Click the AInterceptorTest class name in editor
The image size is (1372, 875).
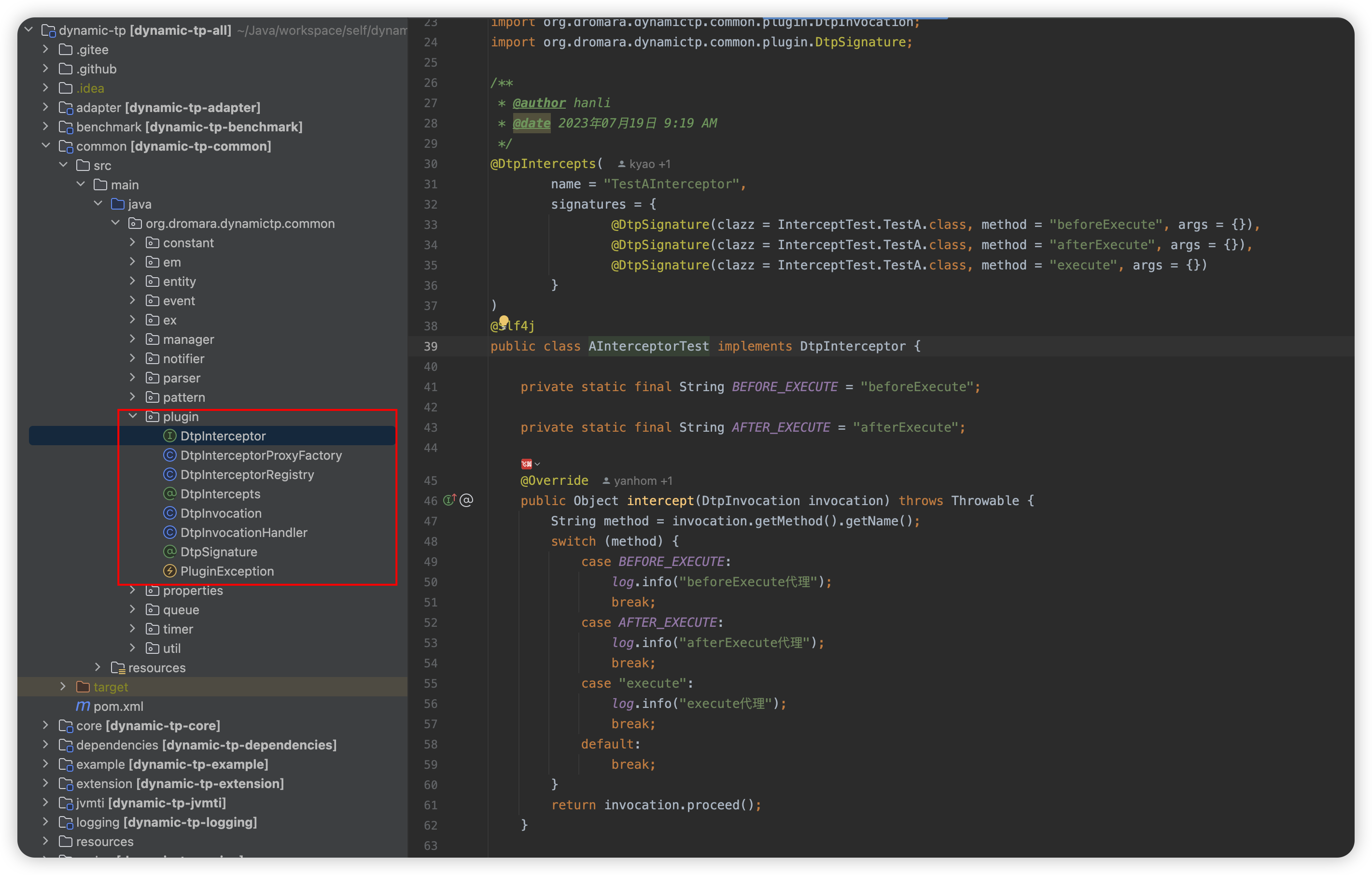[648, 346]
